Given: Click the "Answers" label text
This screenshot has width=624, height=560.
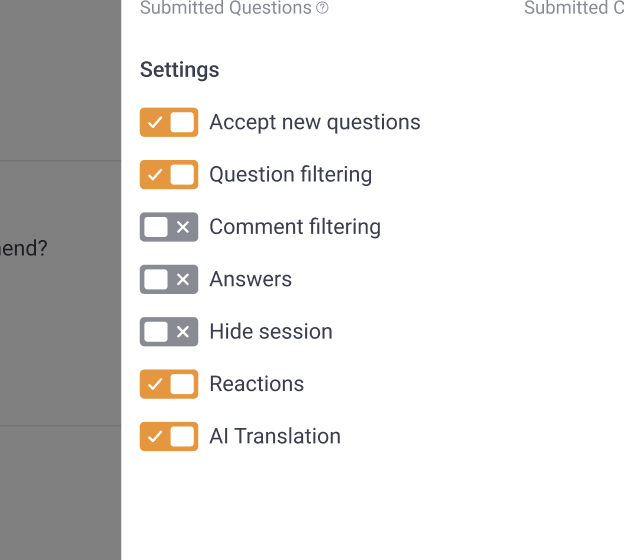Looking at the screenshot, I should [250, 279].
